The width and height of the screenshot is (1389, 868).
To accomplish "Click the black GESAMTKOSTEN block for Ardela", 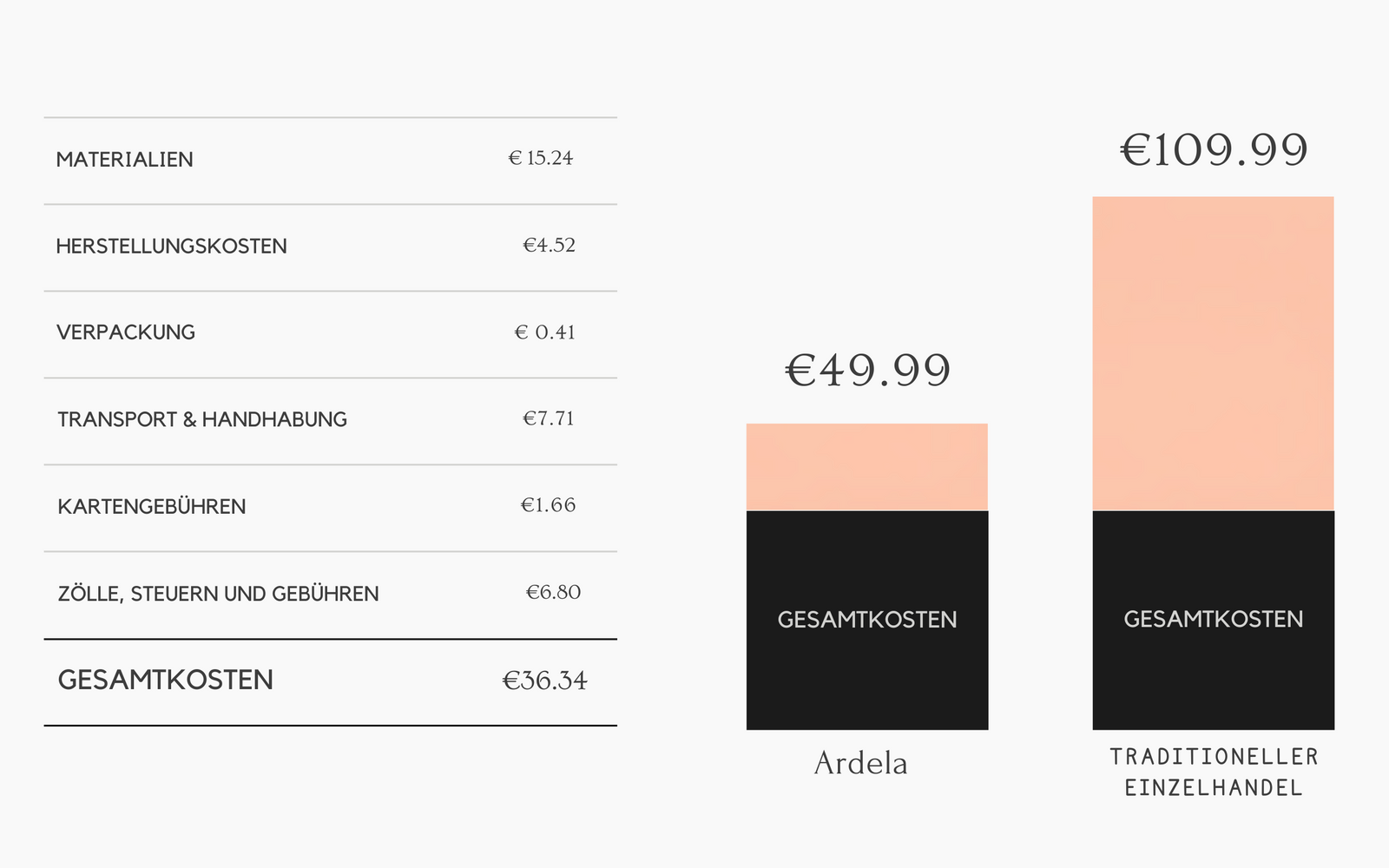I will tap(867, 620).
